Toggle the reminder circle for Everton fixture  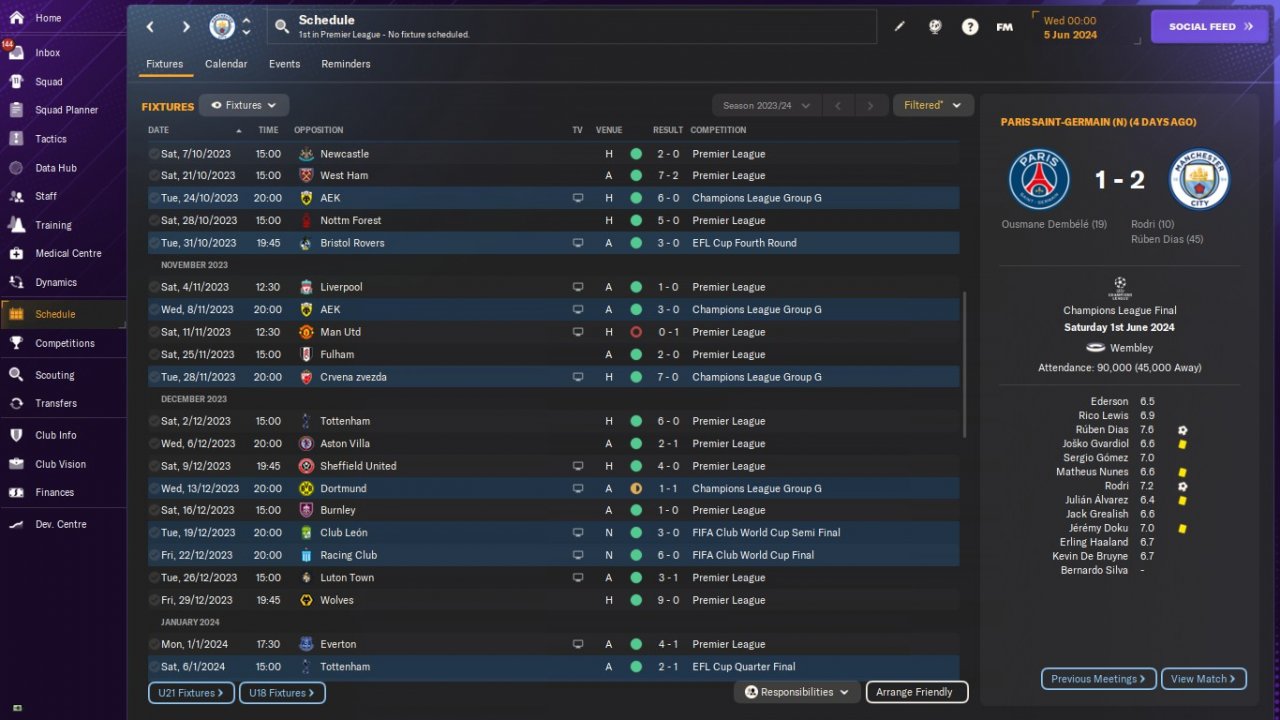[x=154, y=644]
